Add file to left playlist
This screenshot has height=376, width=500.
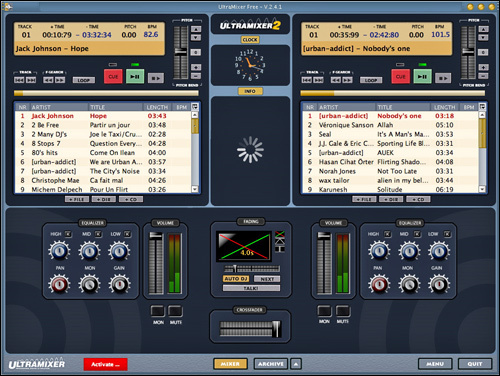pyautogui.click(x=77, y=199)
